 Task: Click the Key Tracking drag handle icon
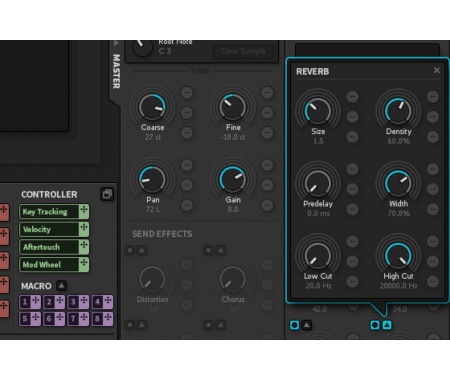coord(84,211)
